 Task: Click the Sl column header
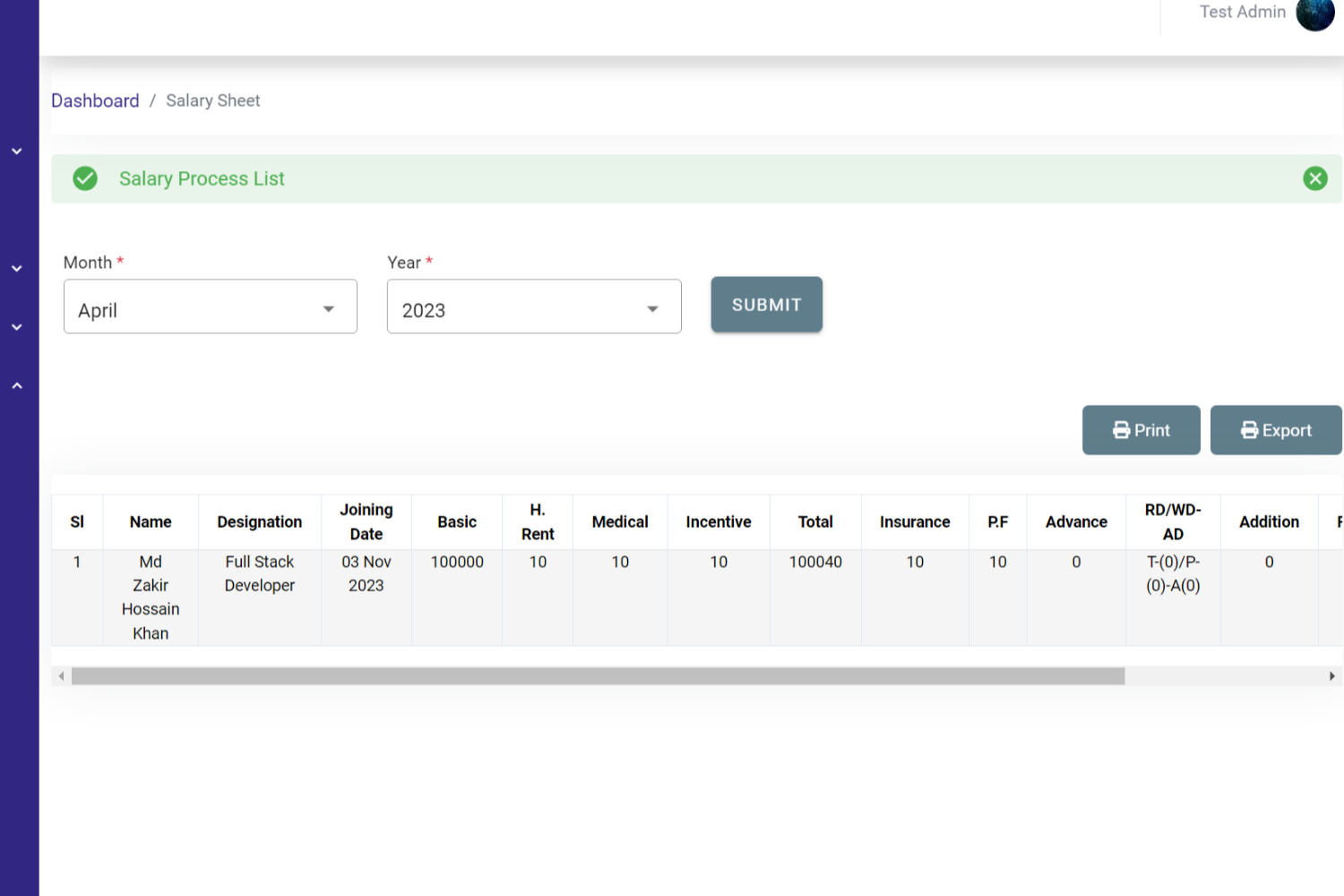click(x=77, y=521)
